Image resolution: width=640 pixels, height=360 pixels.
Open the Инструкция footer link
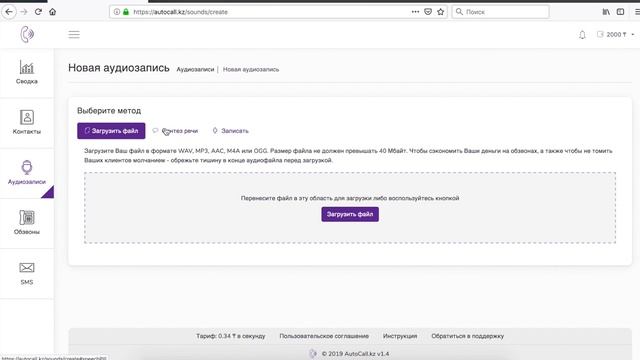(400, 336)
